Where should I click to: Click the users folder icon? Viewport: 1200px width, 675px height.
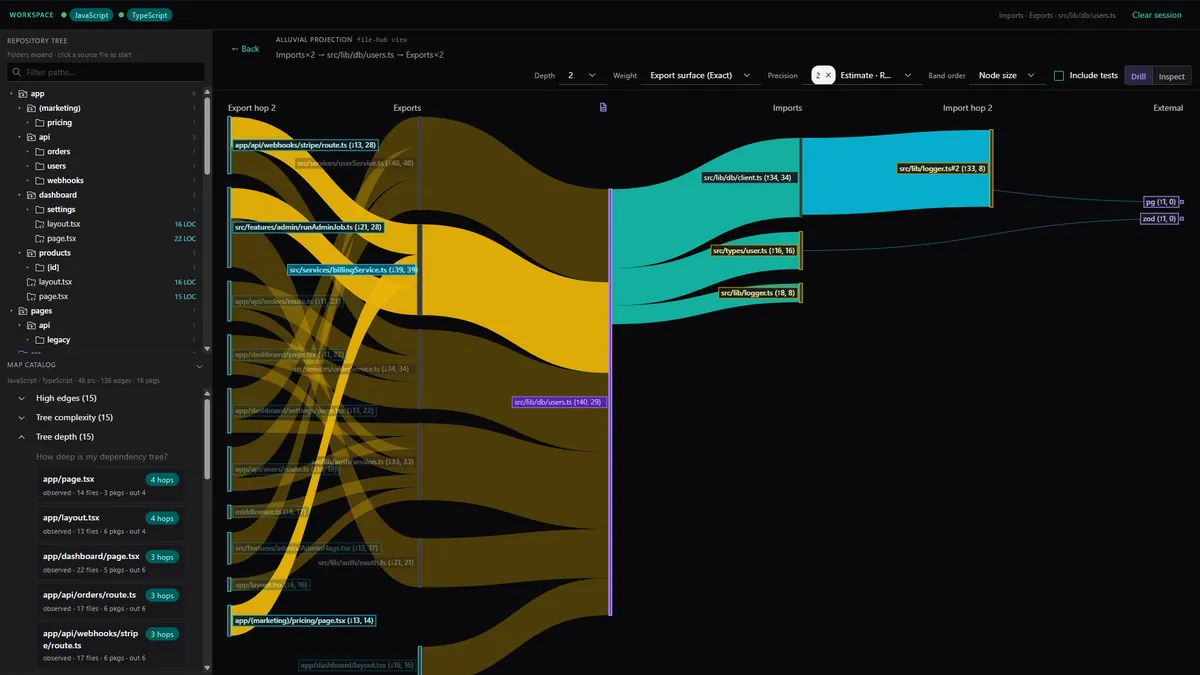point(38,166)
